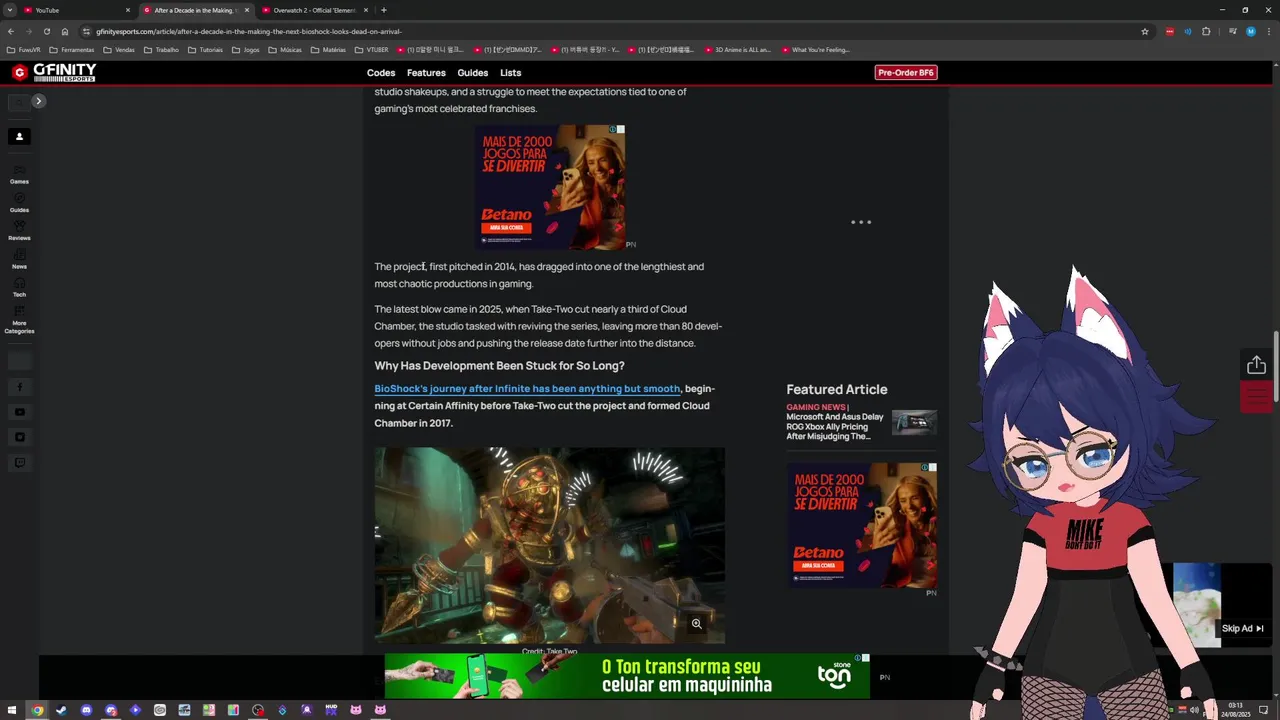The height and width of the screenshot is (720, 1280).
Task: Open Gfinity Facebook page icon
Action: click(x=19, y=387)
